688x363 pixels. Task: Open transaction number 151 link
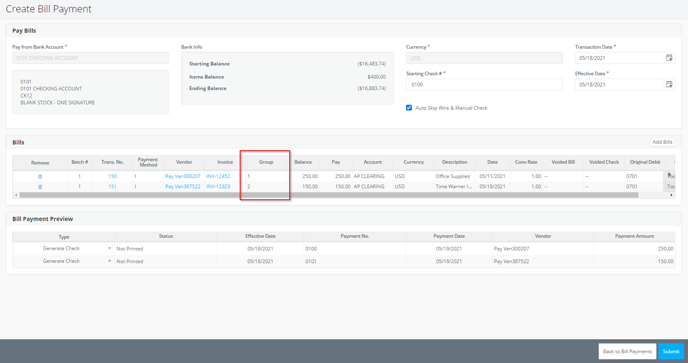pos(112,187)
